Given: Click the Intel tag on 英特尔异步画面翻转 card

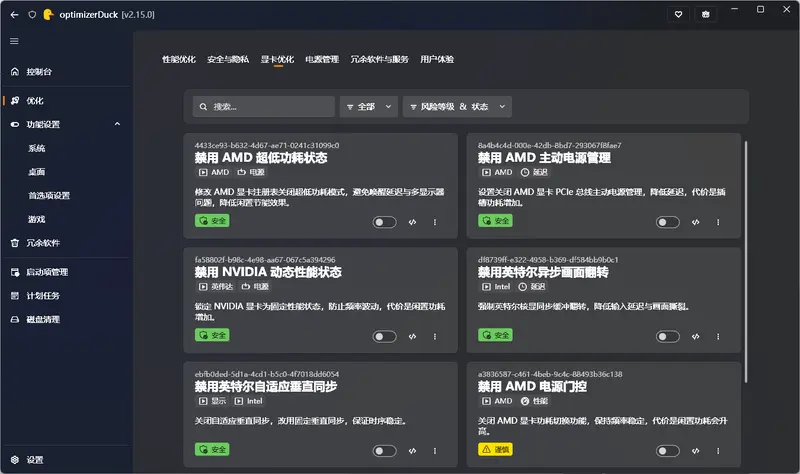Looking at the screenshot, I should (496, 286).
